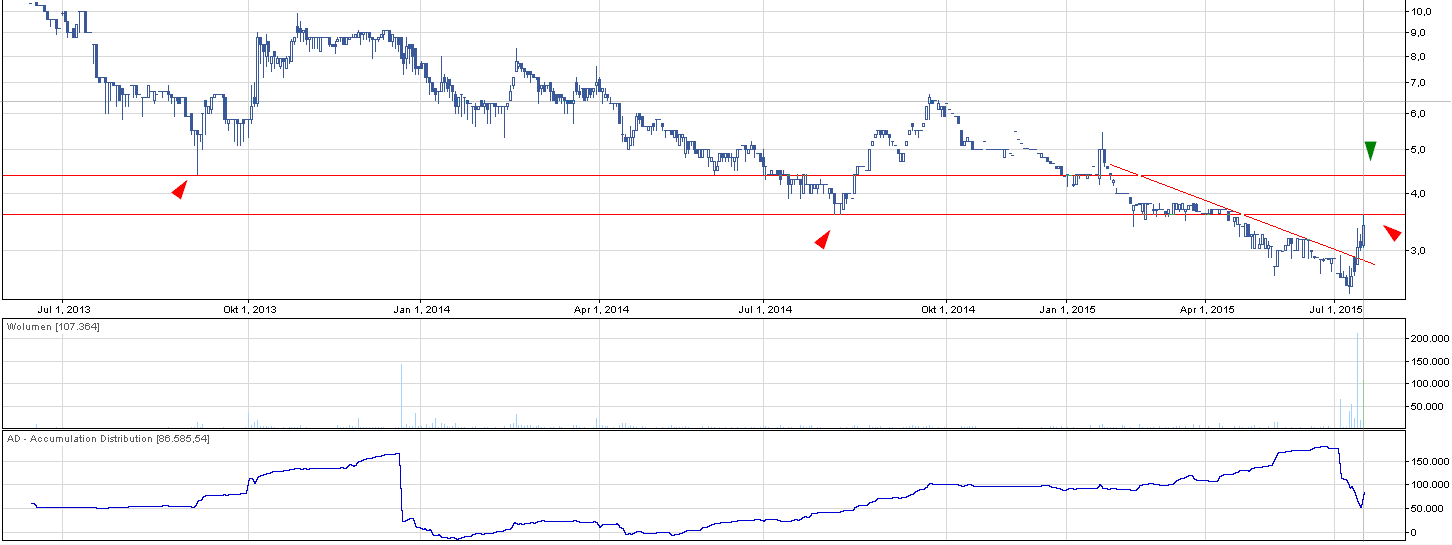This screenshot has width=1452, height=545.
Task: Click the green down arrow marker
Action: tap(1370, 151)
